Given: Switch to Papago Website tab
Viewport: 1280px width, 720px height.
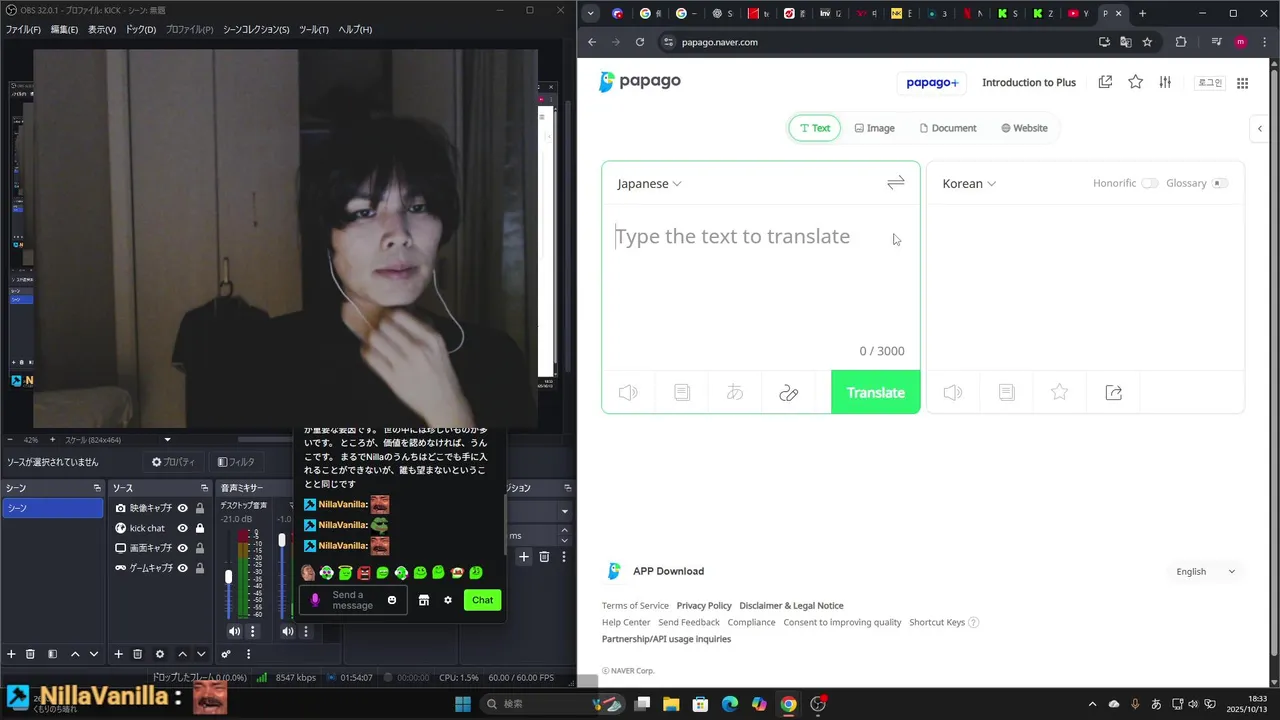Looking at the screenshot, I should [x=1024, y=128].
